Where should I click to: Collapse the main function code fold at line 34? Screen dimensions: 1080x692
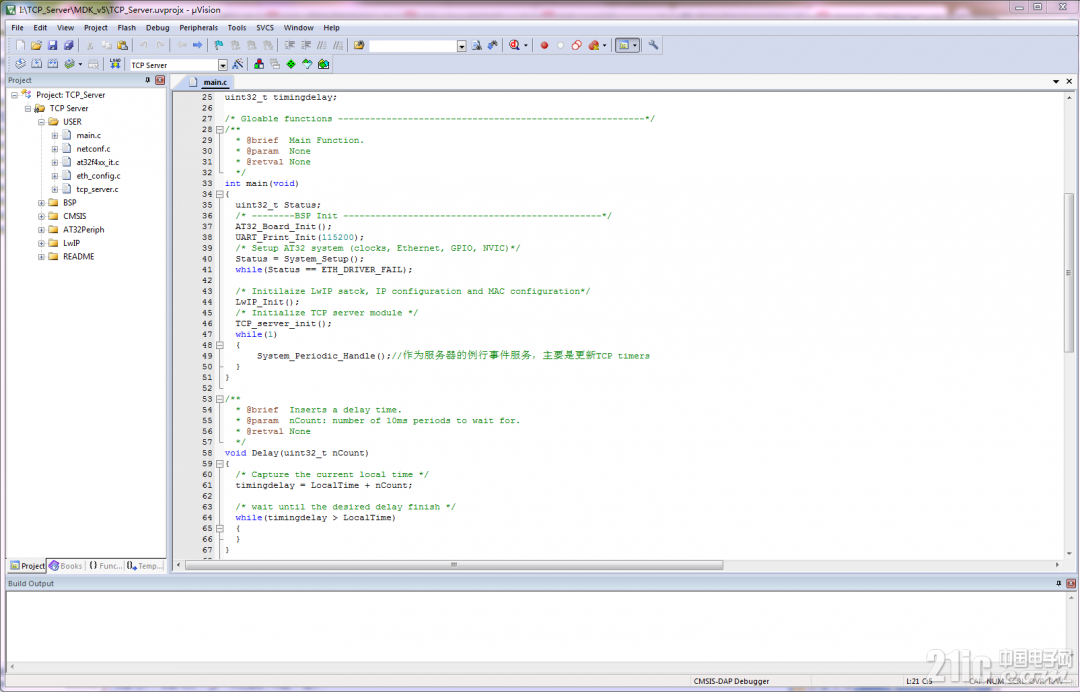pos(220,194)
